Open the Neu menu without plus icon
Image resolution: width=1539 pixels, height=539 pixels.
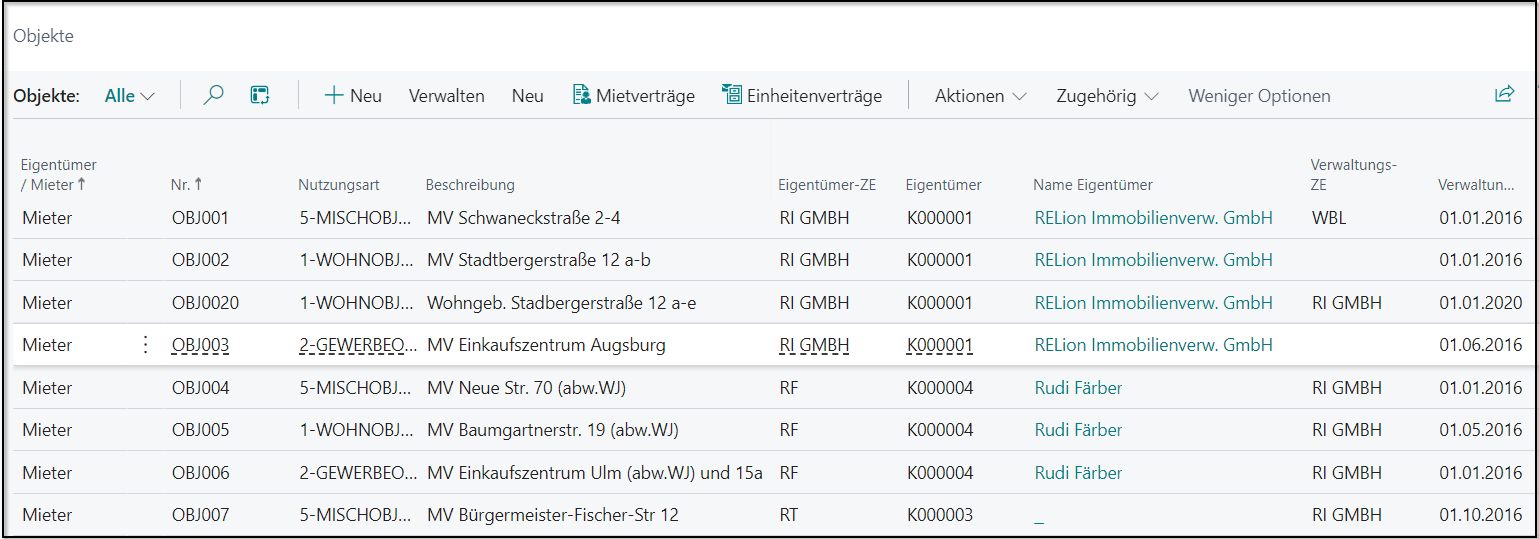coord(527,96)
